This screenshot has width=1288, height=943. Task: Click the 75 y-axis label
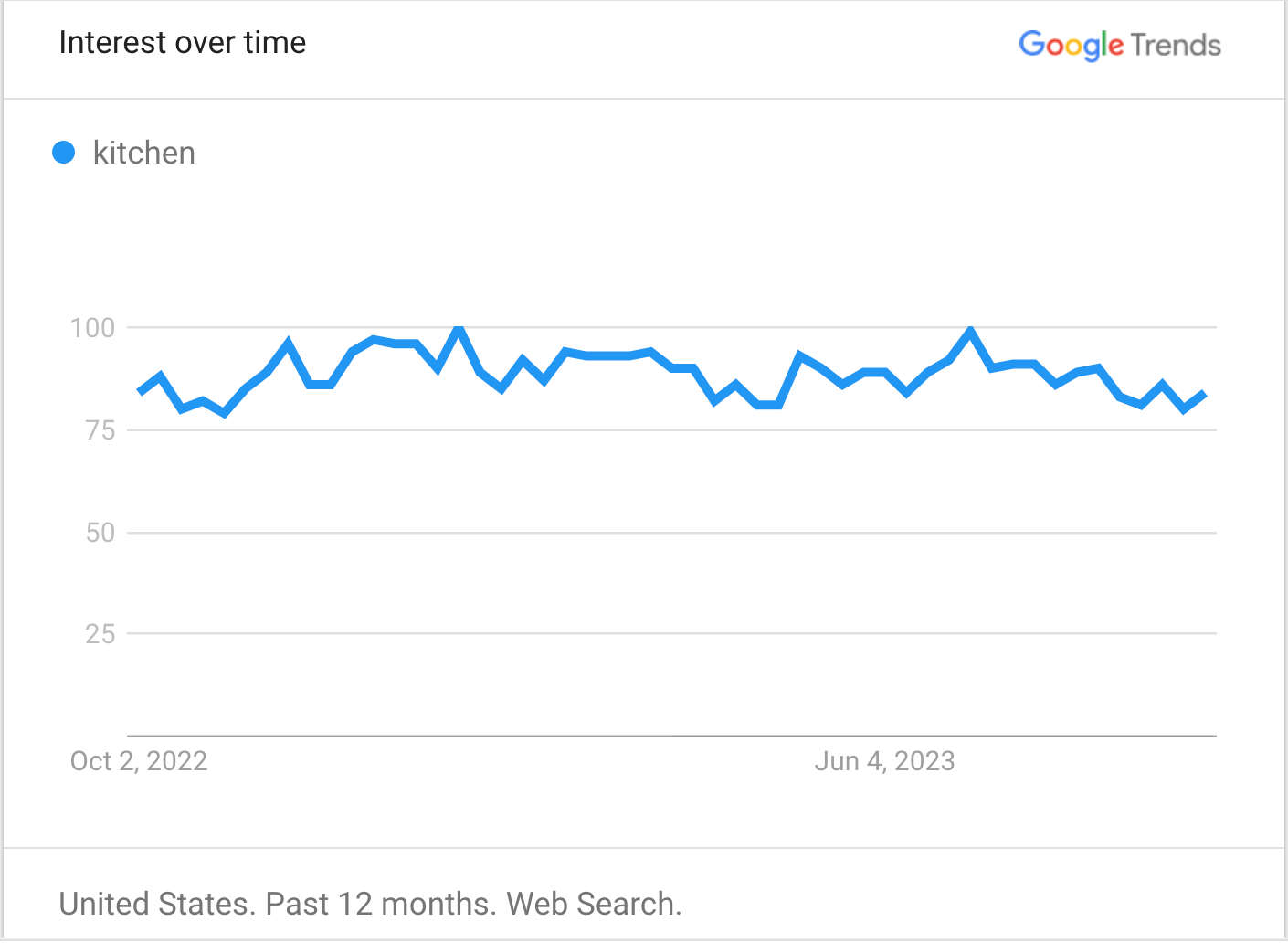[x=100, y=430]
